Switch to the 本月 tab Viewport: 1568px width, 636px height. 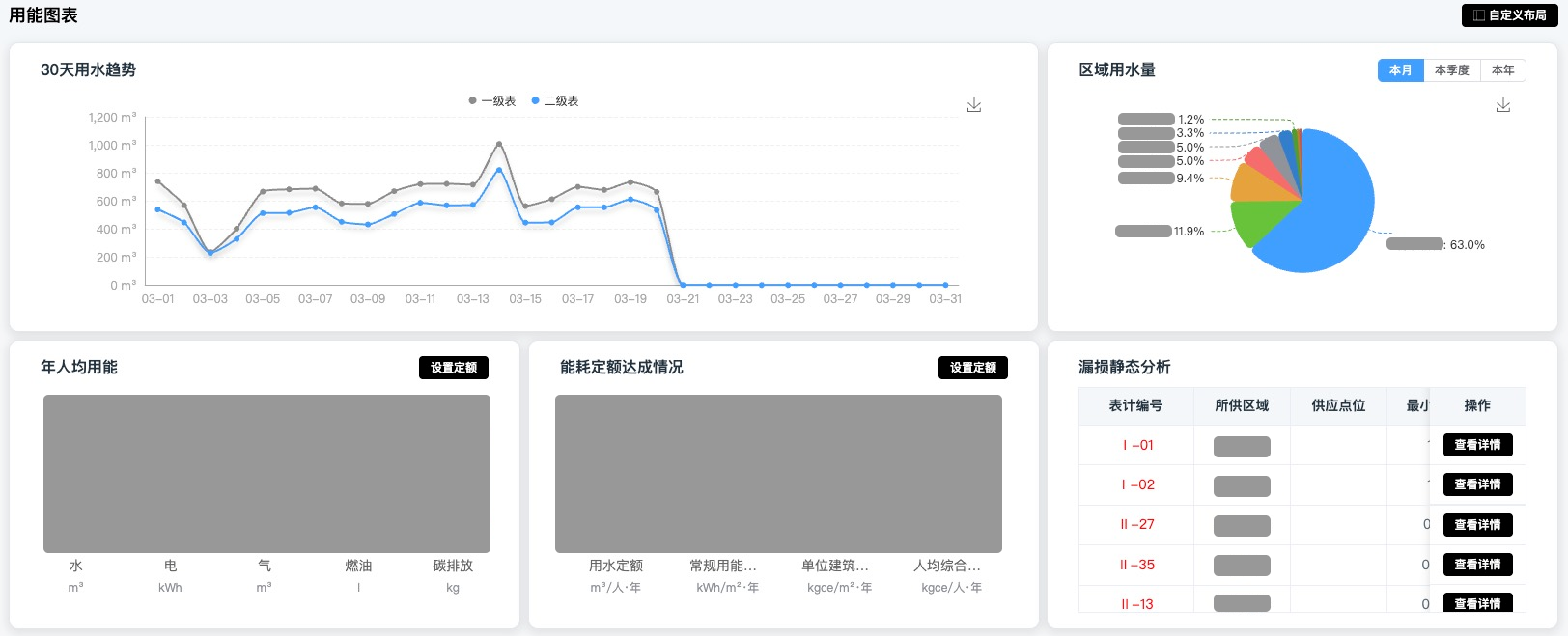point(1400,70)
